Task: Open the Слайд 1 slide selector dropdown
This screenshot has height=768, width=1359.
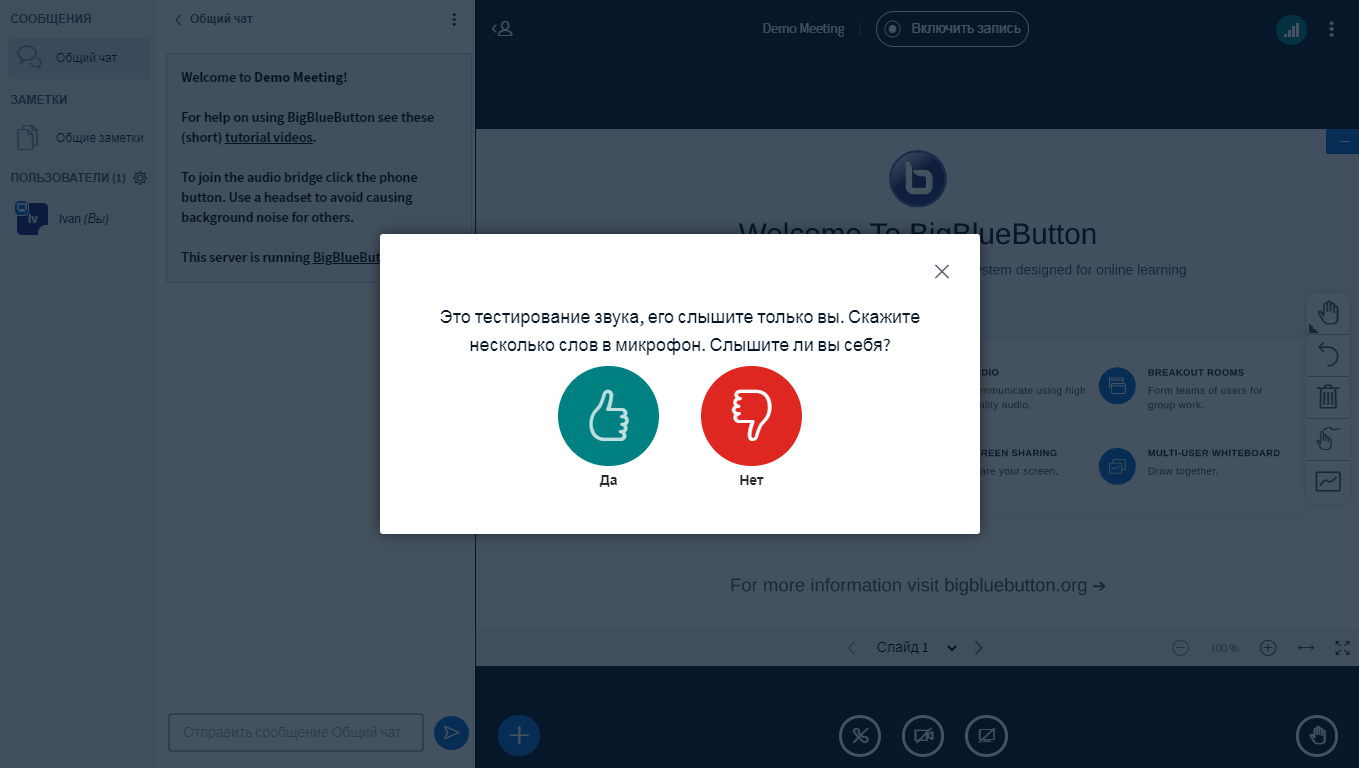Action: [916, 648]
